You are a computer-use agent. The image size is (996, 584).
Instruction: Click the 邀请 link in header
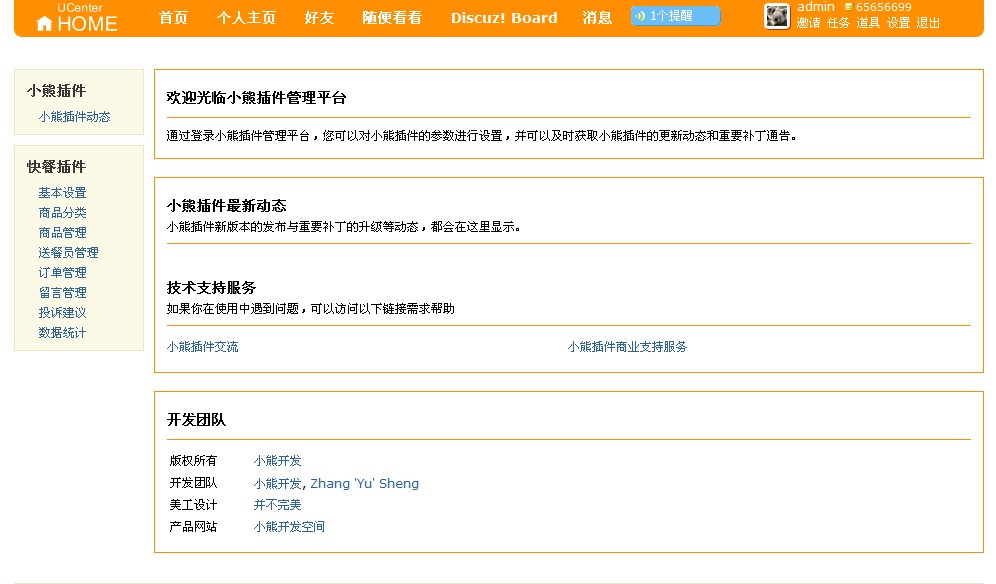[809, 23]
